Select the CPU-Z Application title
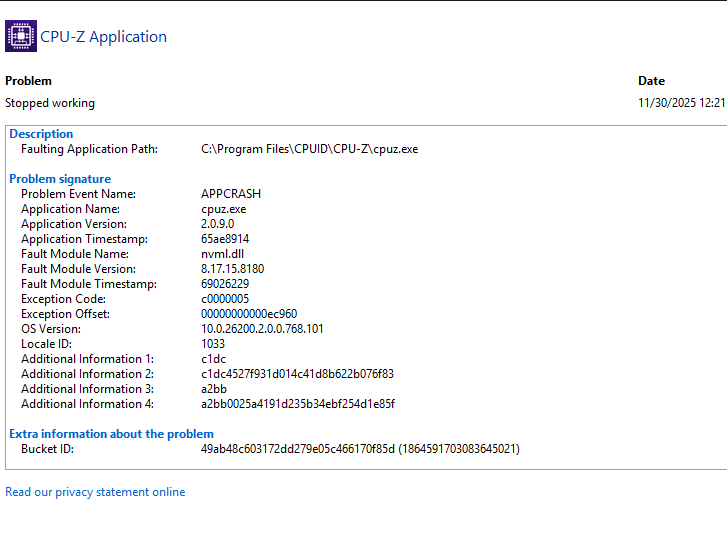The height and width of the screenshot is (546, 727). [x=103, y=37]
